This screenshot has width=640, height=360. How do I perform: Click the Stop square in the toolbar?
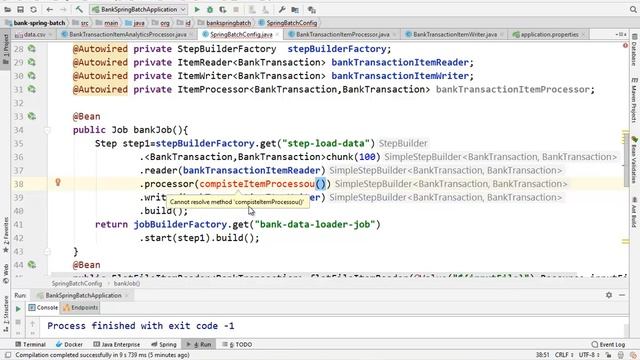[236, 9]
